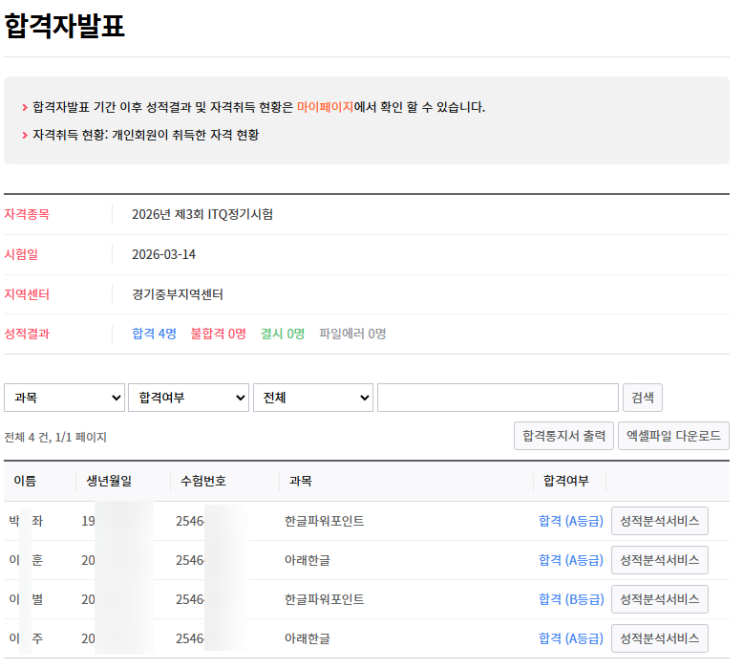This screenshot has height=669, width=743.
Task: Open 성적분석서비스 for the 이 주 row
Action: 659,638
